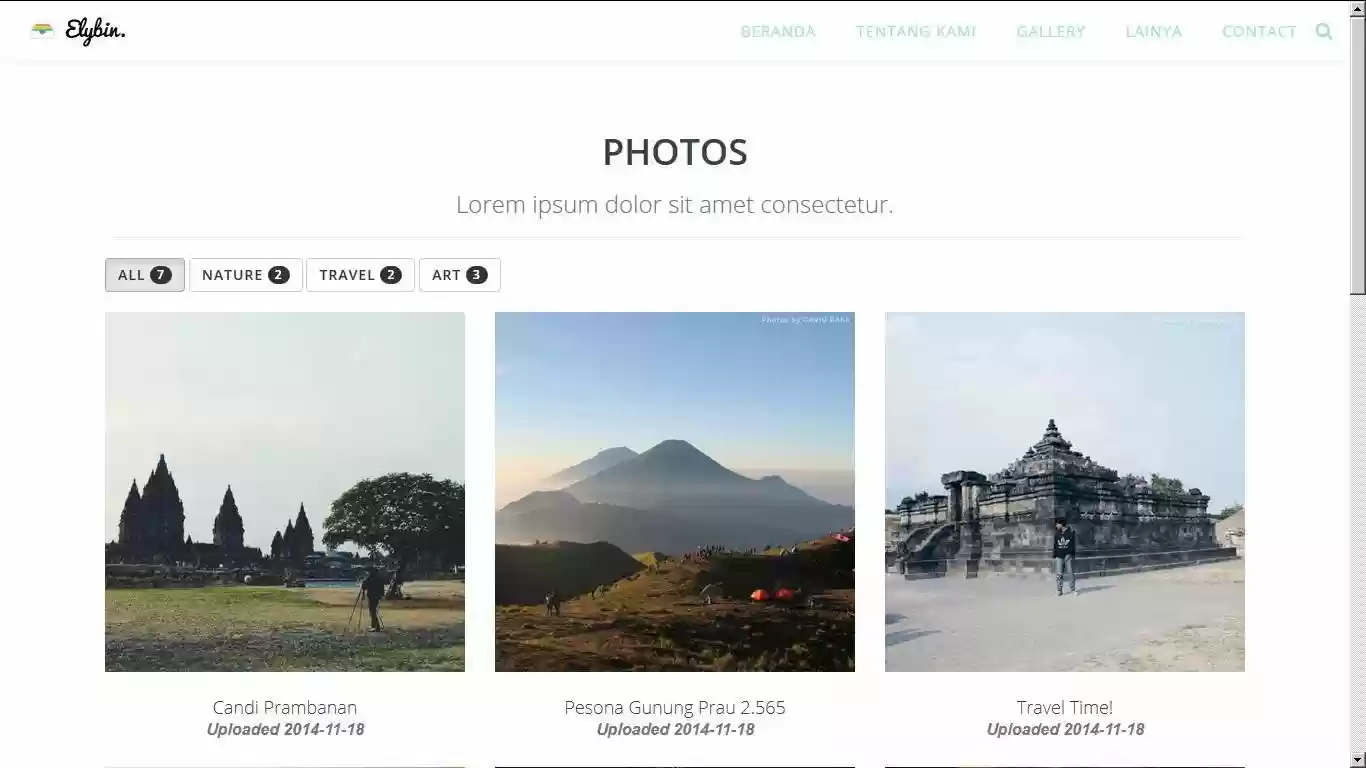View the Travel Time temple photo
Image resolution: width=1366 pixels, height=768 pixels.
[x=1065, y=491]
